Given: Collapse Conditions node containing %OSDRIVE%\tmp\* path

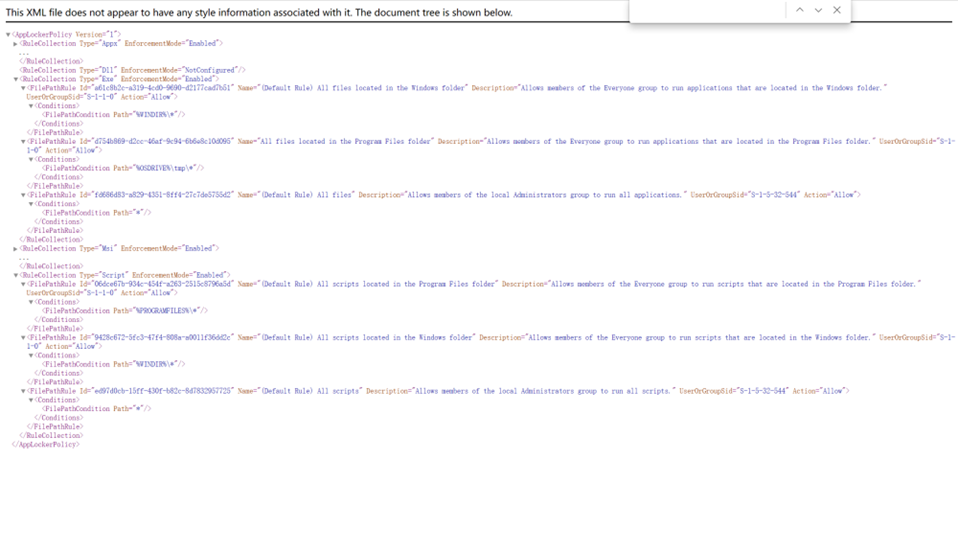Looking at the screenshot, I should 31,159.
